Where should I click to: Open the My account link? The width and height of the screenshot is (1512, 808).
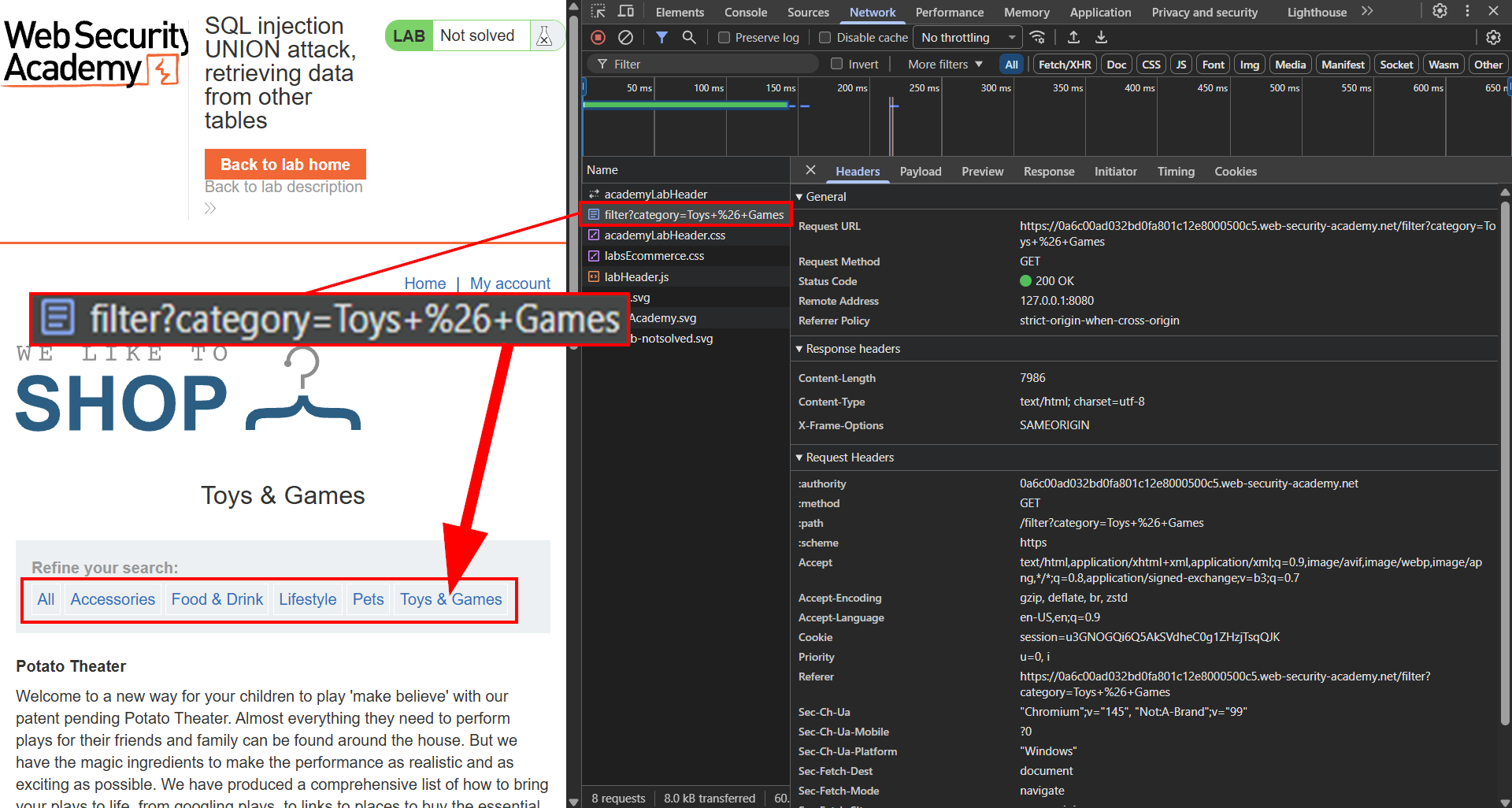tap(510, 284)
